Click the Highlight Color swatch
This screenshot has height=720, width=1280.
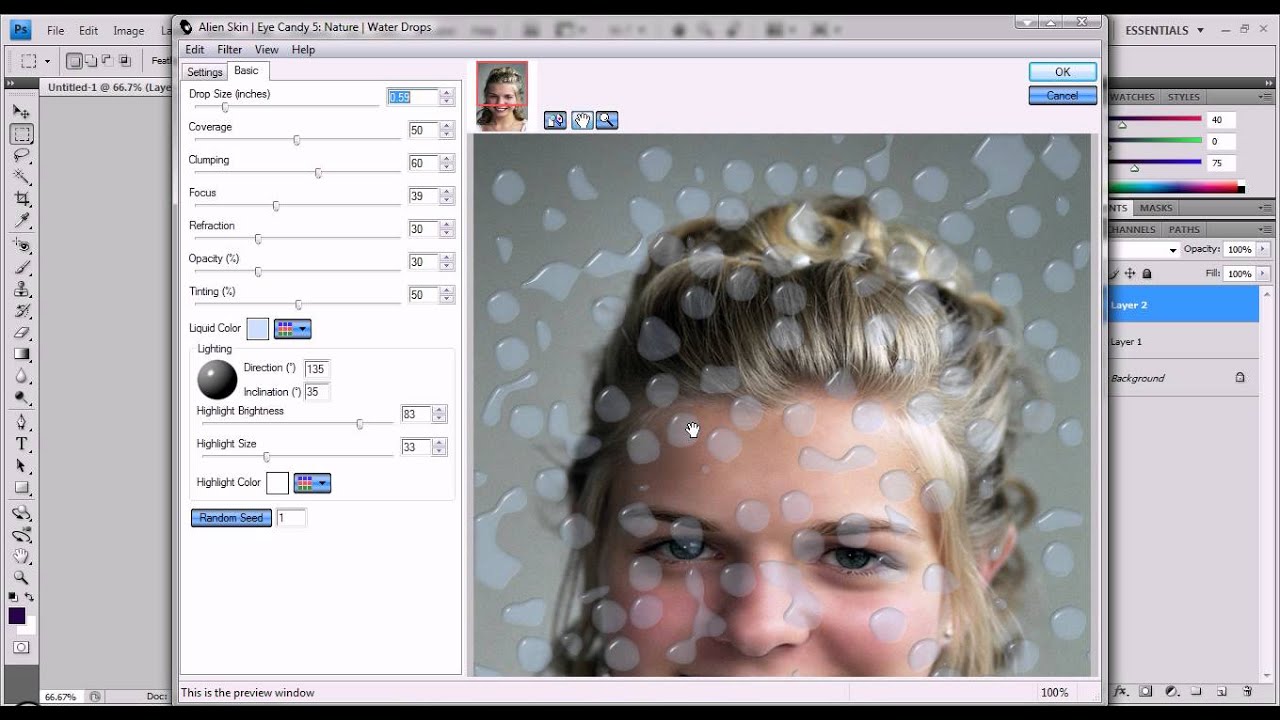tap(277, 483)
